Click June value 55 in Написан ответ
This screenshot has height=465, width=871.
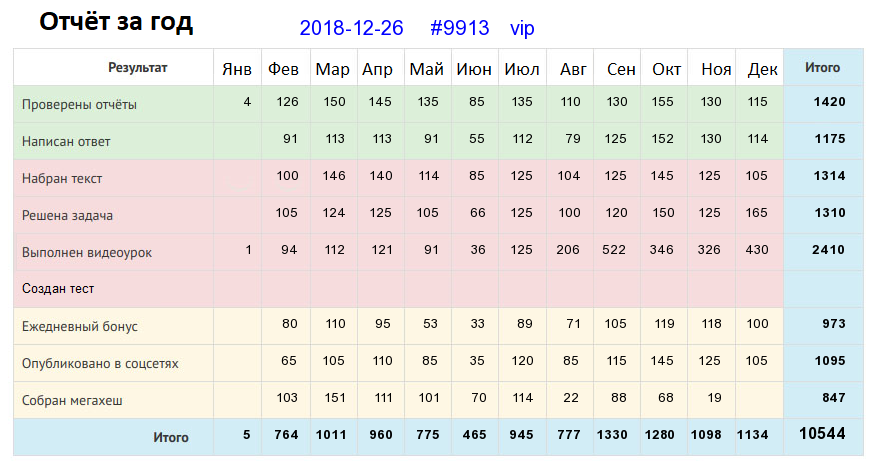click(477, 139)
